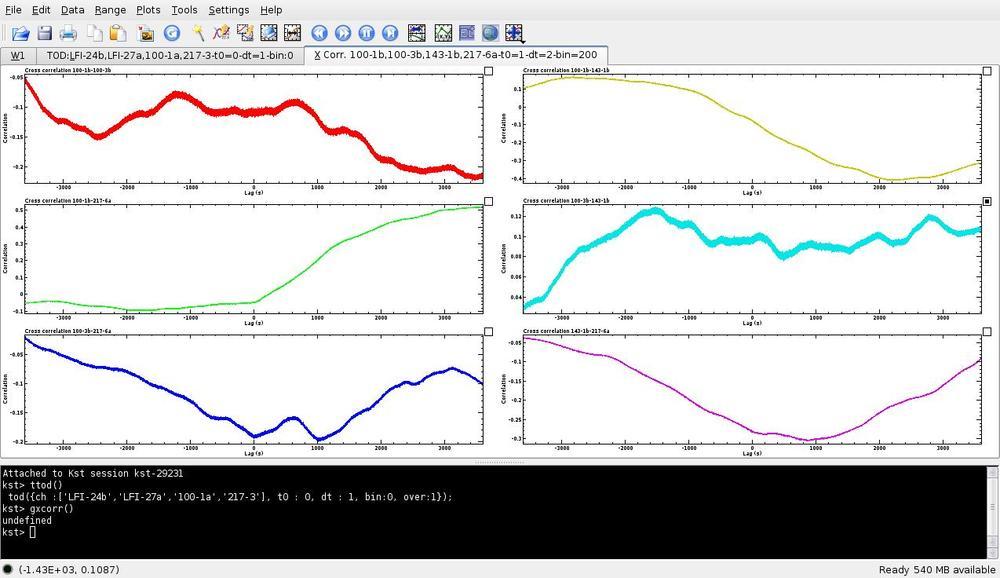Jump to end with last toolbar arrow
Viewport: 1000px width, 578px height.
[x=390, y=33]
